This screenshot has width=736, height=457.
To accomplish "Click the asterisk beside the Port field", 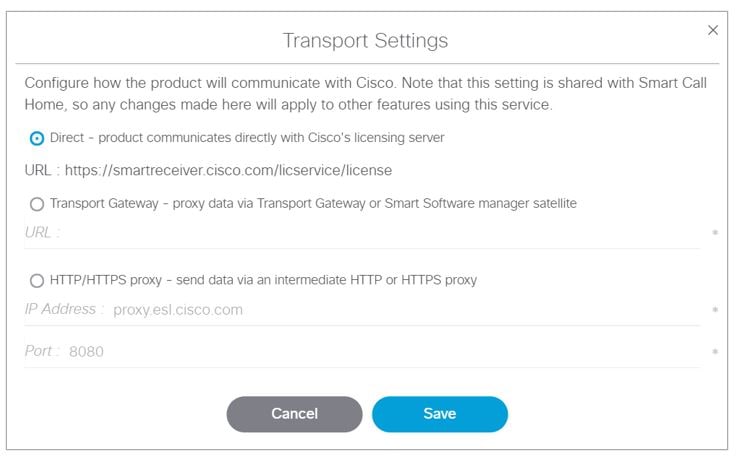I will pos(715,353).
